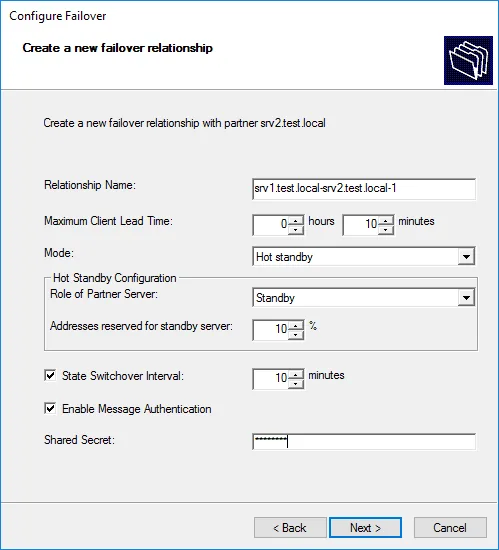Click the failover folders wizard icon
This screenshot has width=499, height=550.
[x=468, y=60]
